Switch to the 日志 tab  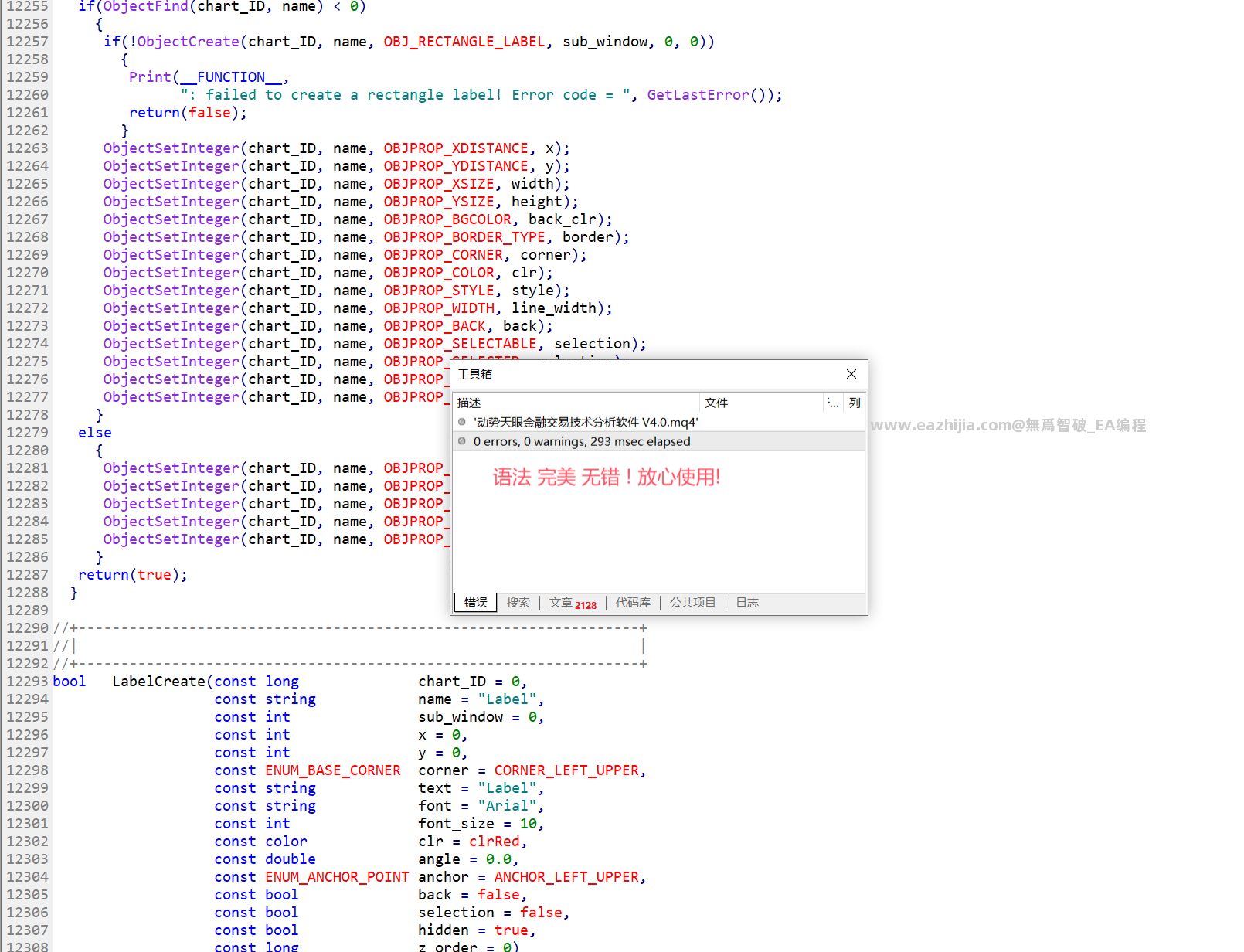(746, 603)
